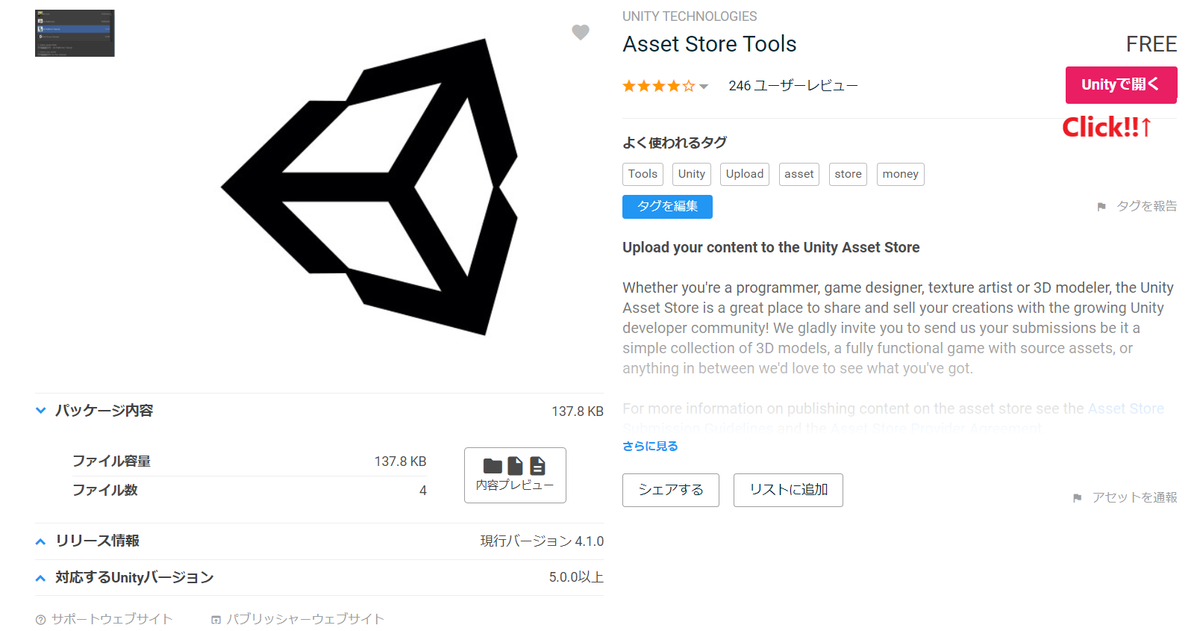
Task: Open the UNITY TECHNOLOGIES publisher link
Action: coord(689,16)
